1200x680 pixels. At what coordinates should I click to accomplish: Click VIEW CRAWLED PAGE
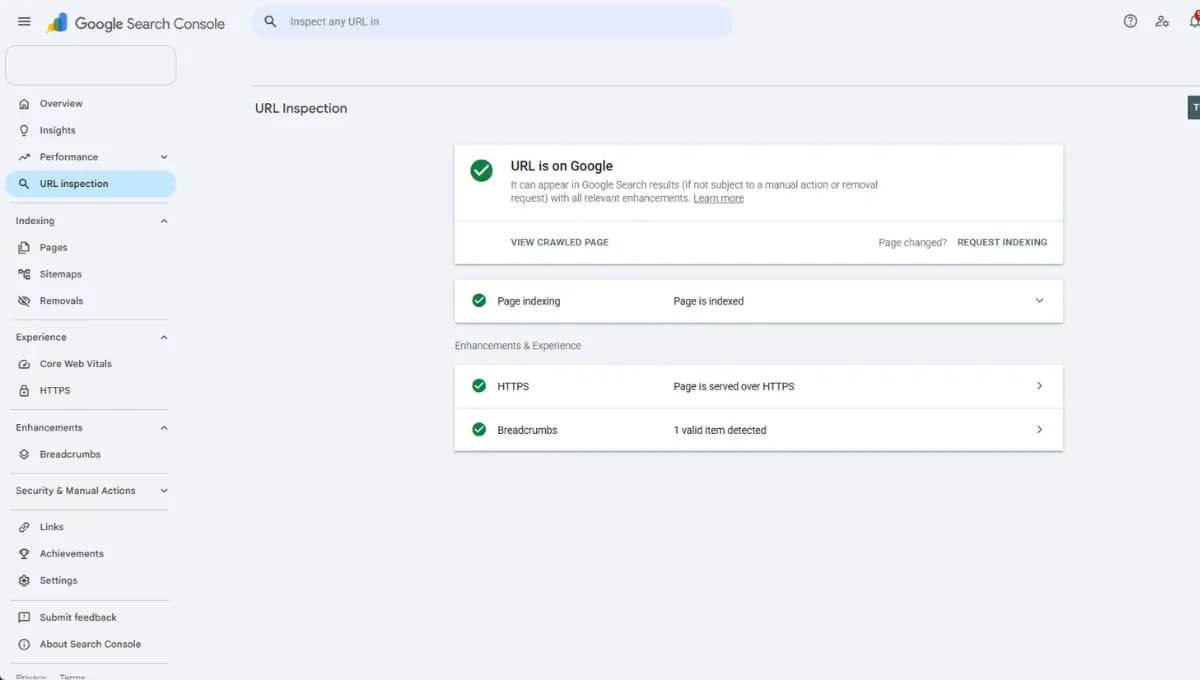point(559,242)
